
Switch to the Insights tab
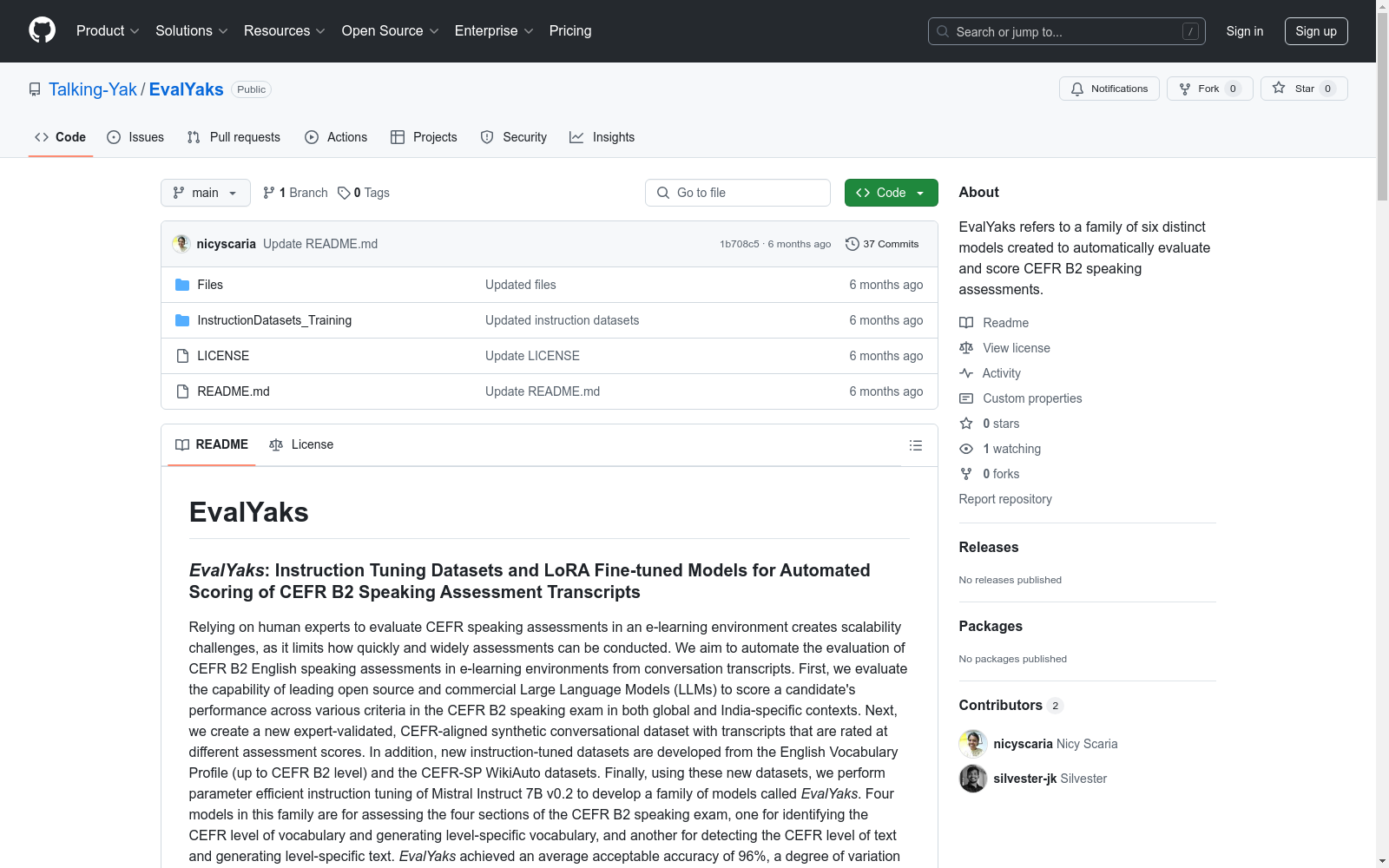602,137
